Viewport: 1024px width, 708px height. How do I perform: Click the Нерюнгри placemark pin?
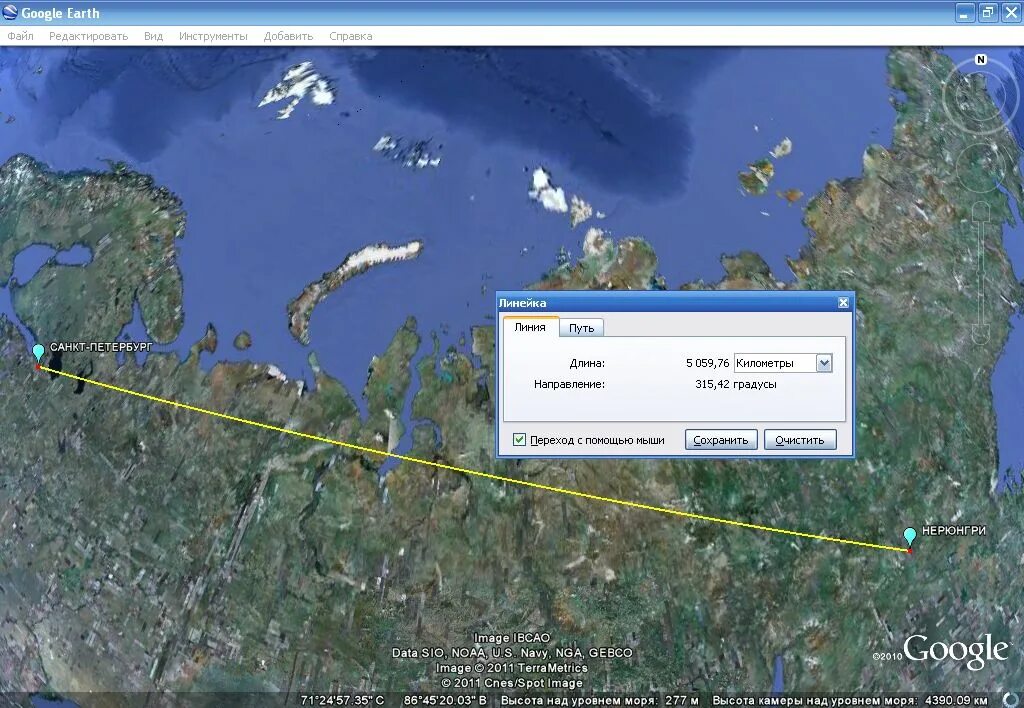(x=910, y=537)
